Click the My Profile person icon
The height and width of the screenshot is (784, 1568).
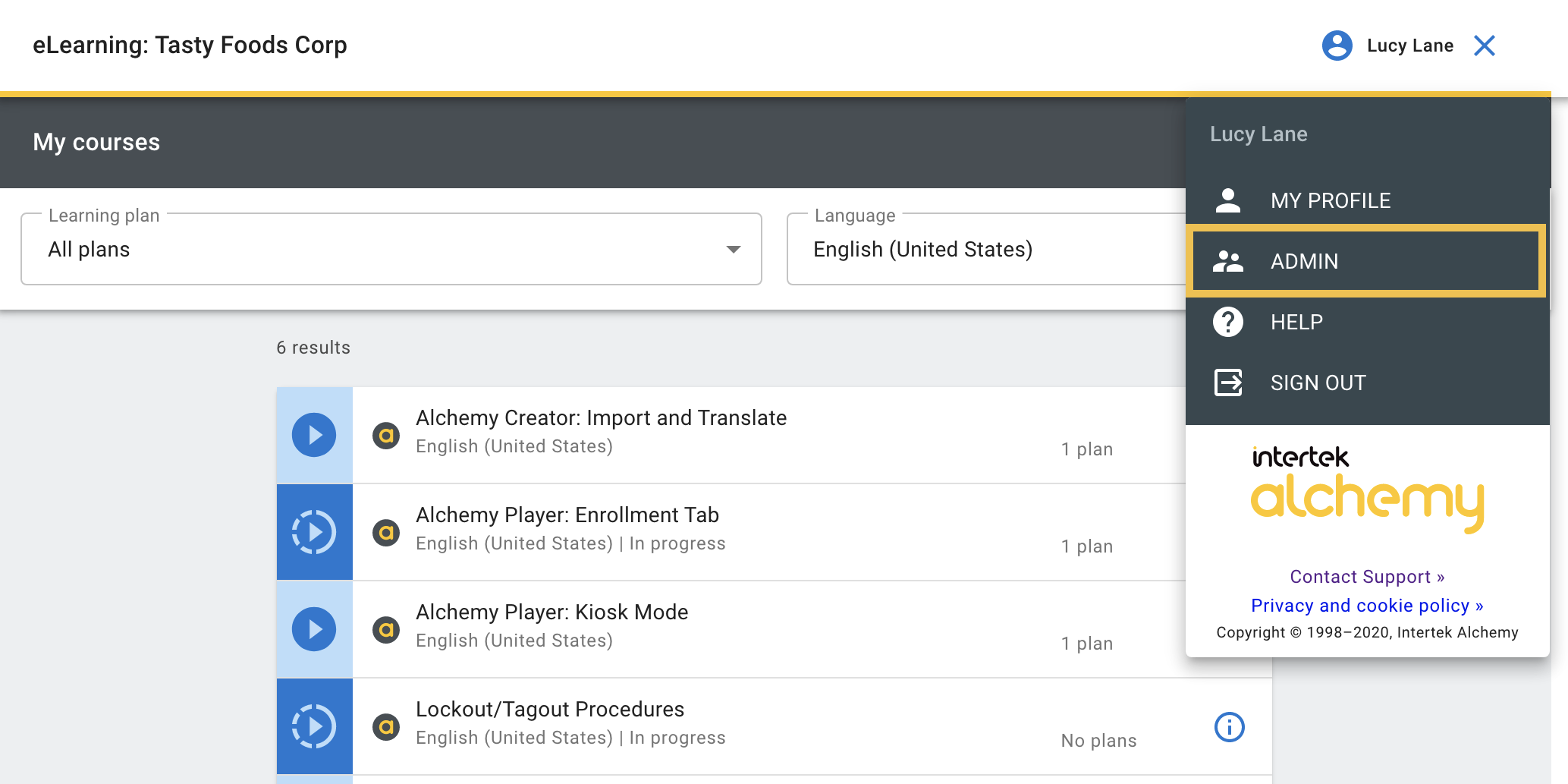1228,200
